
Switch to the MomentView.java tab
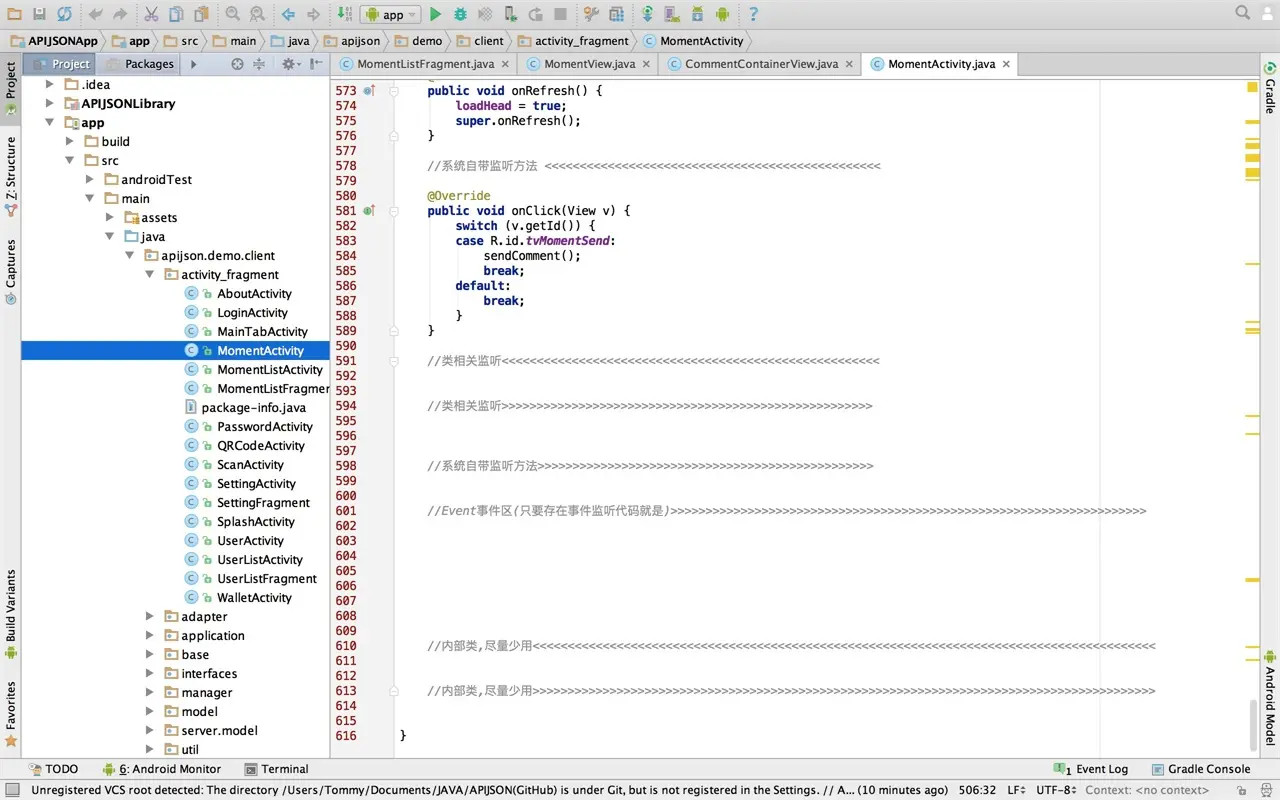[x=589, y=64]
